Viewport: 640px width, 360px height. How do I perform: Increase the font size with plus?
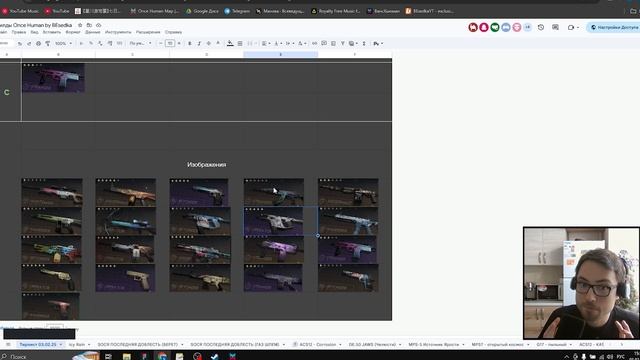179,43
